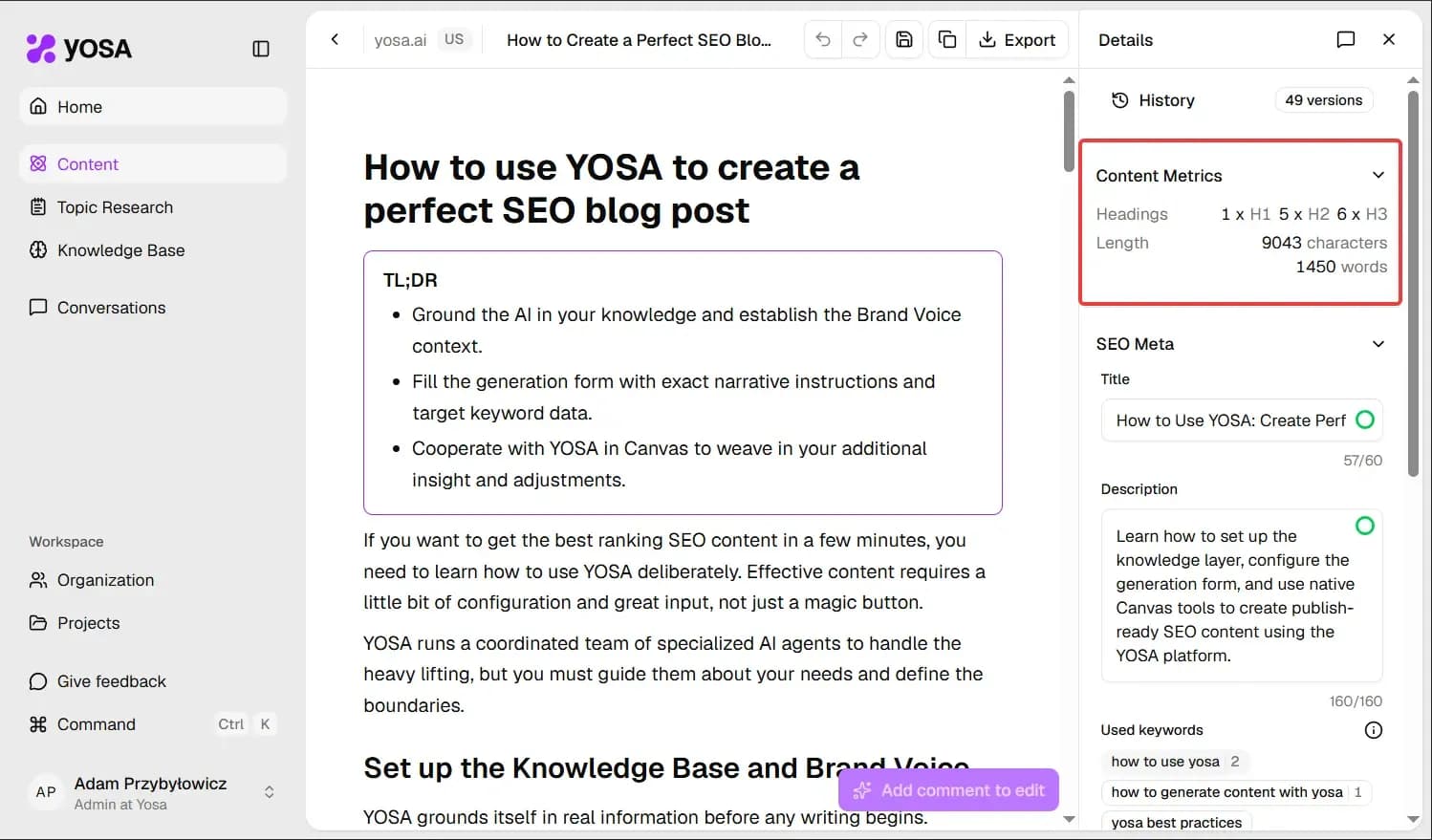Save the document
This screenshot has width=1432, height=840.
(904, 39)
